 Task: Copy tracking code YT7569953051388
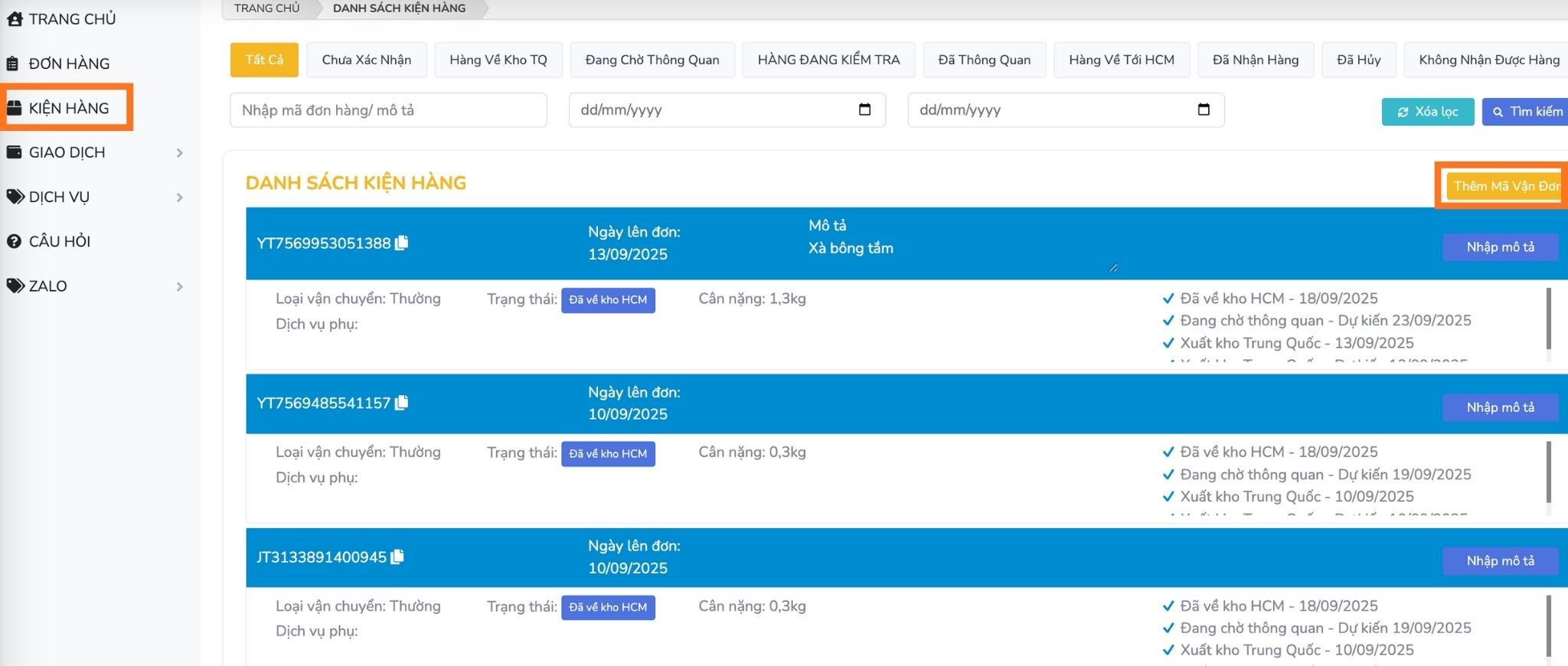(x=401, y=243)
